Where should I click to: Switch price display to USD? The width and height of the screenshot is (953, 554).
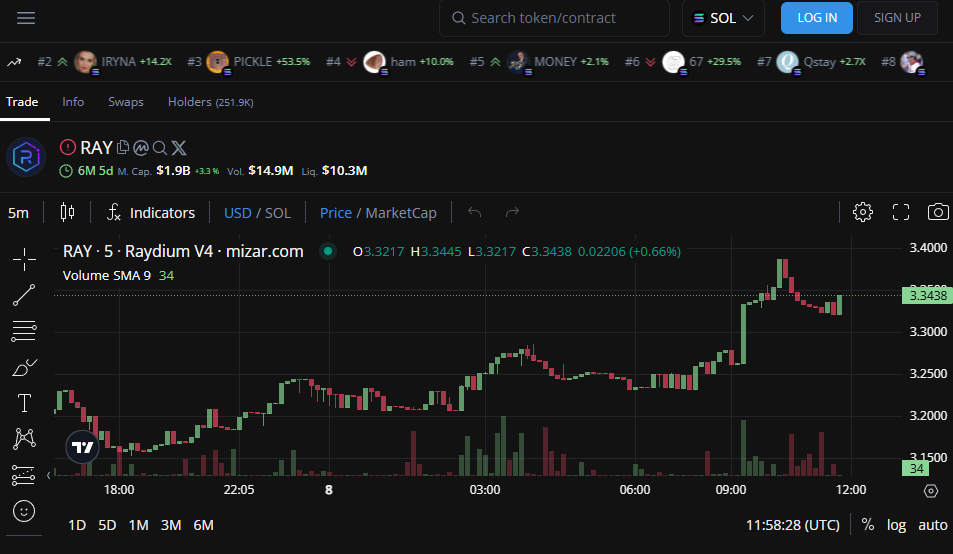[238, 213]
